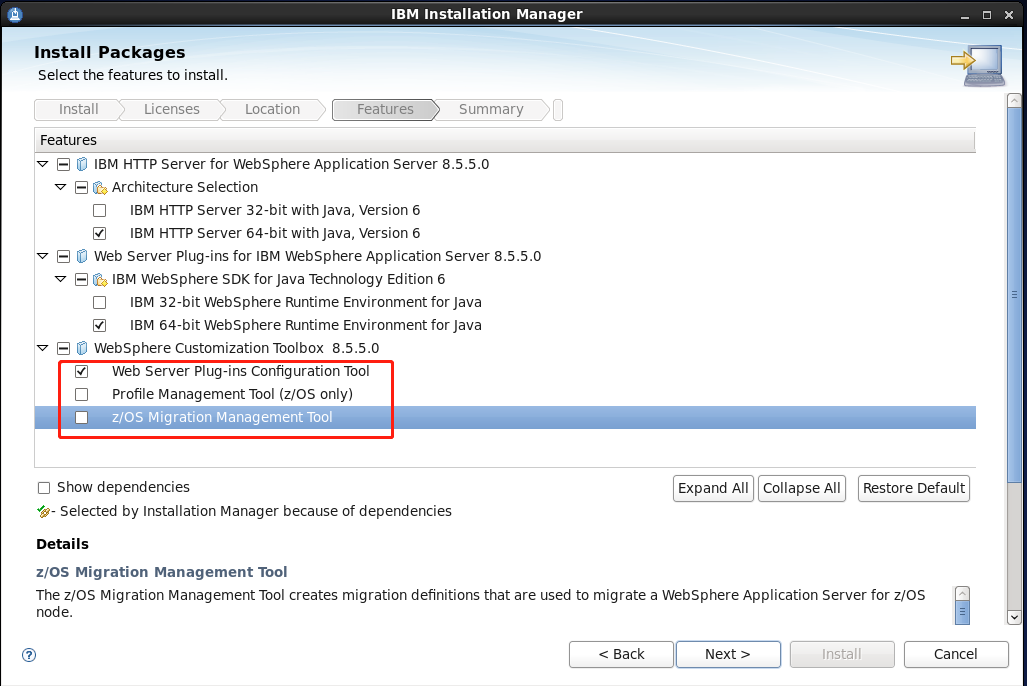Screen dimensions: 1027x686
Task: Click the main scrollbar down arrow
Action: click(x=1014, y=617)
